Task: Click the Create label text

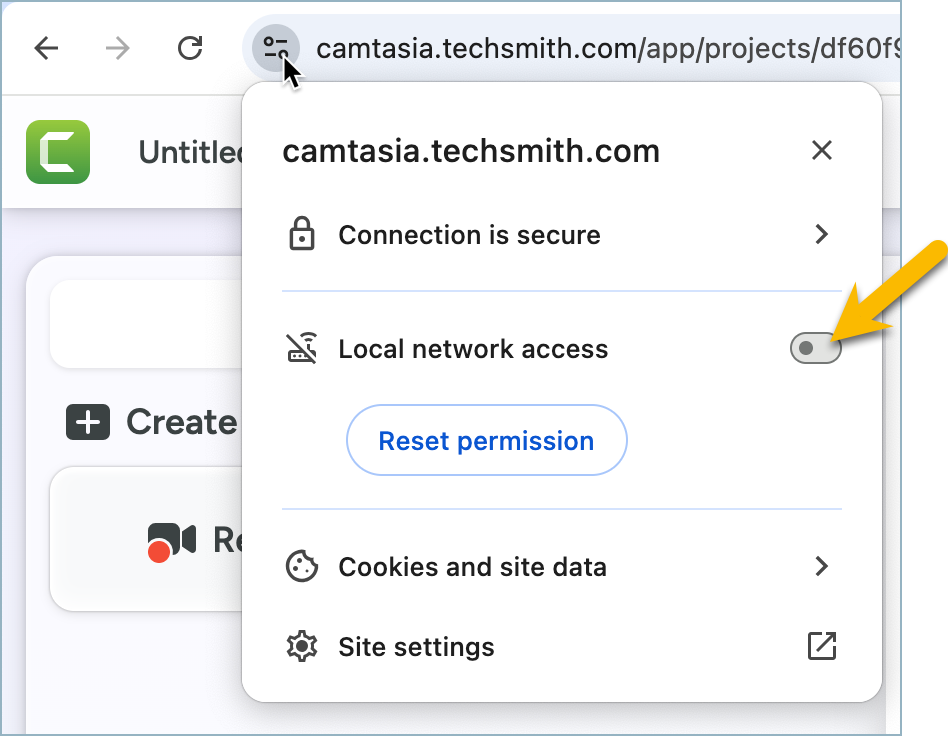Action: point(182,422)
